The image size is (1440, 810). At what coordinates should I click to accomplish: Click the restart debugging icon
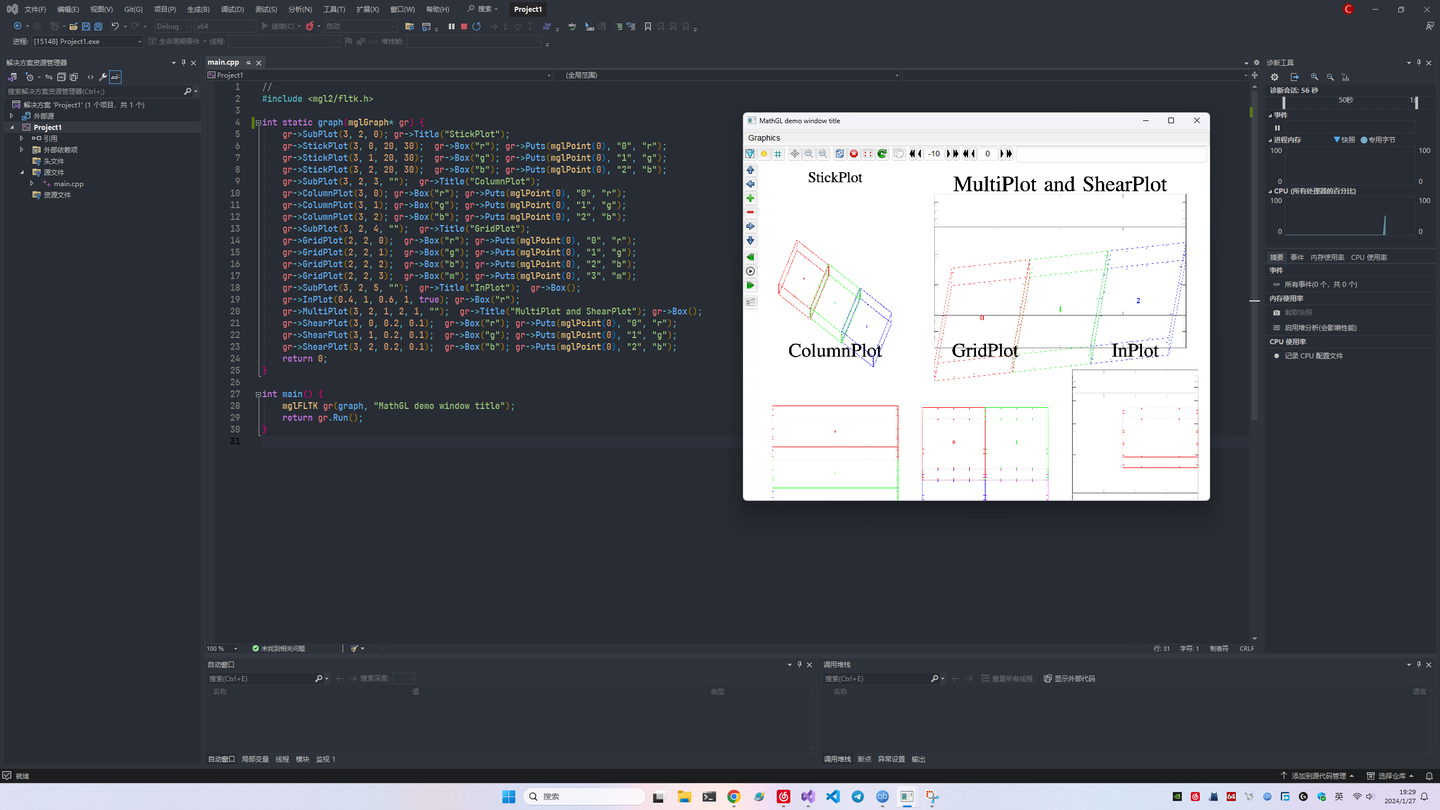[x=477, y=26]
